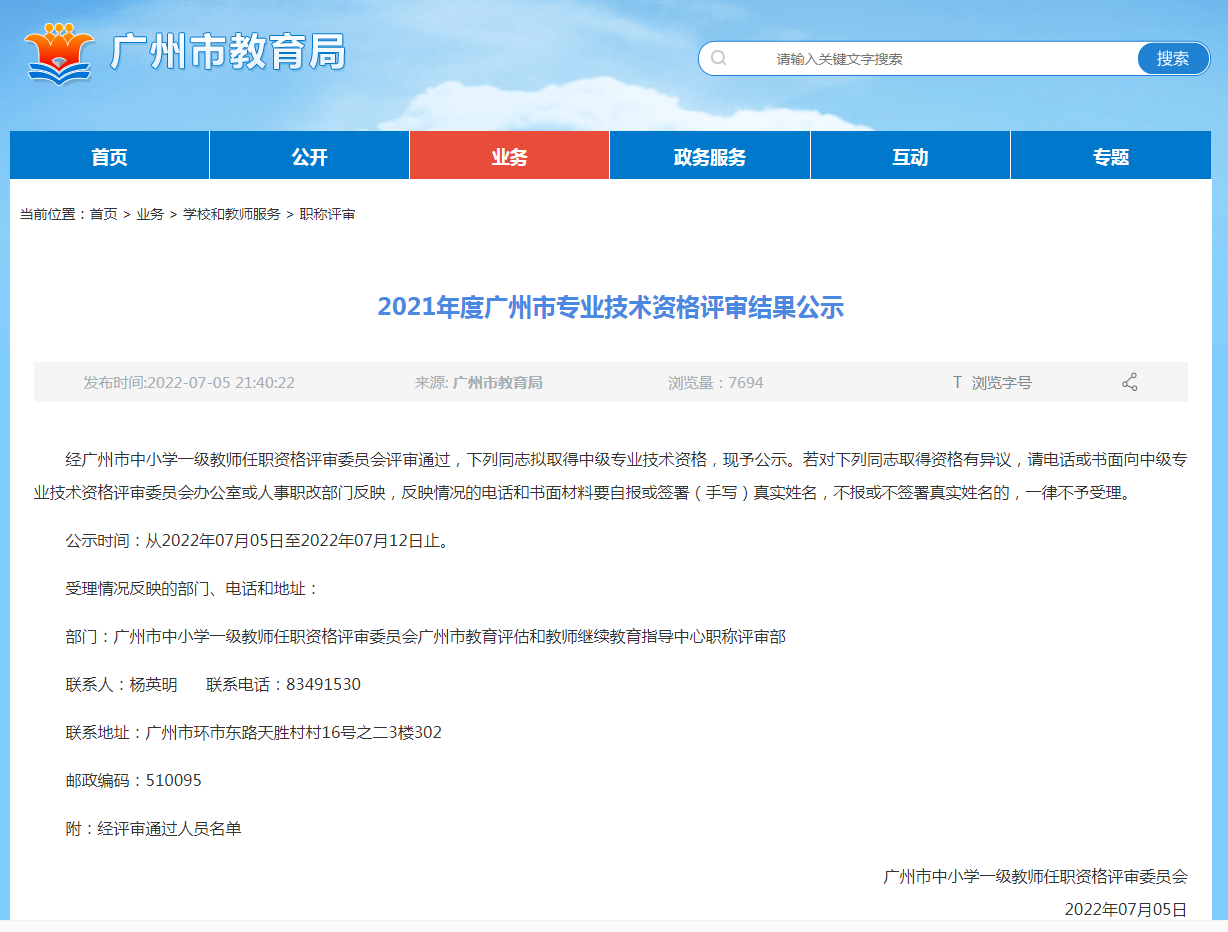Open the 互动 navigation tab

pyautogui.click(x=910, y=156)
